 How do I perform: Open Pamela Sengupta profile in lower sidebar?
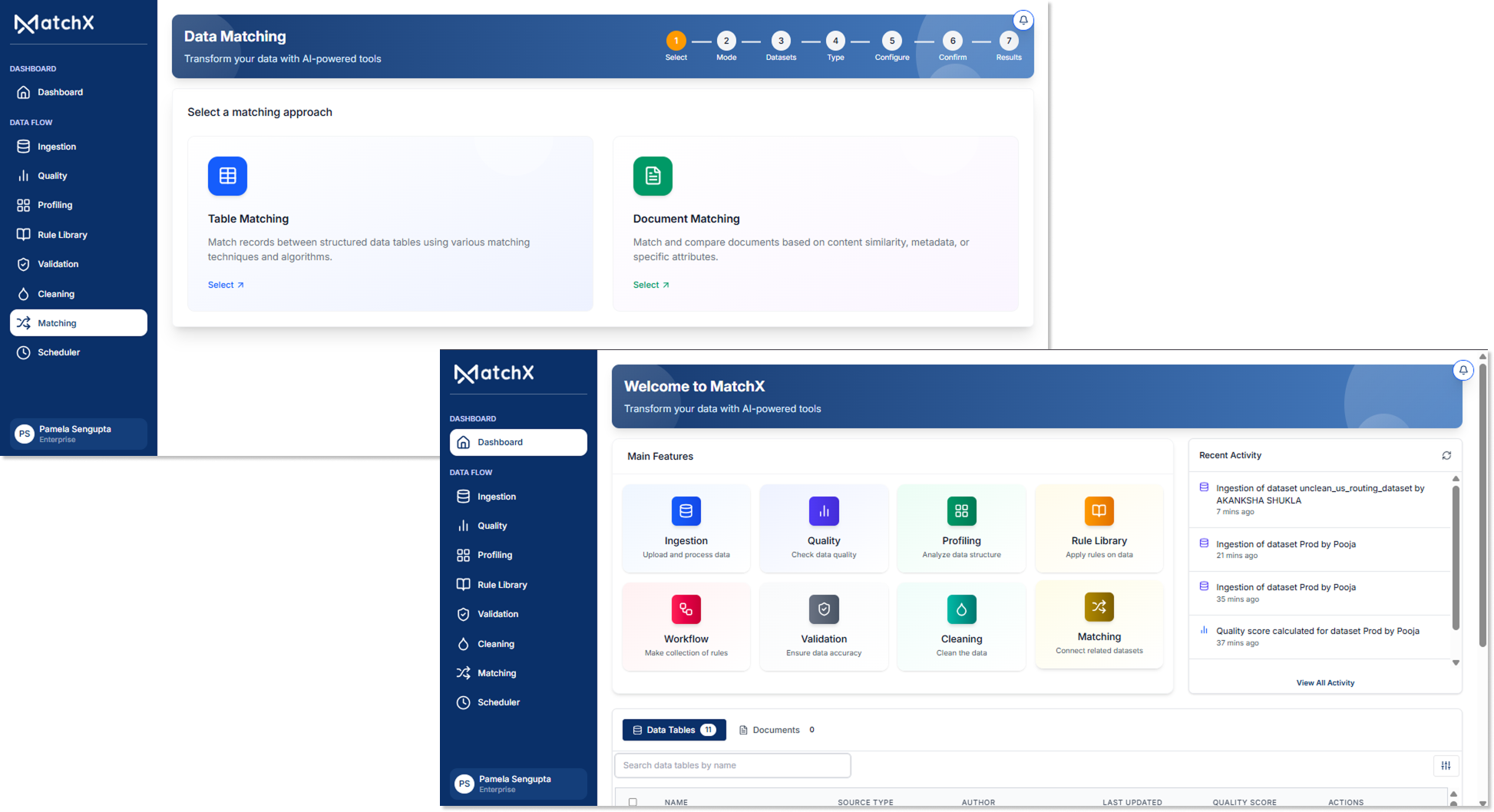click(x=518, y=784)
